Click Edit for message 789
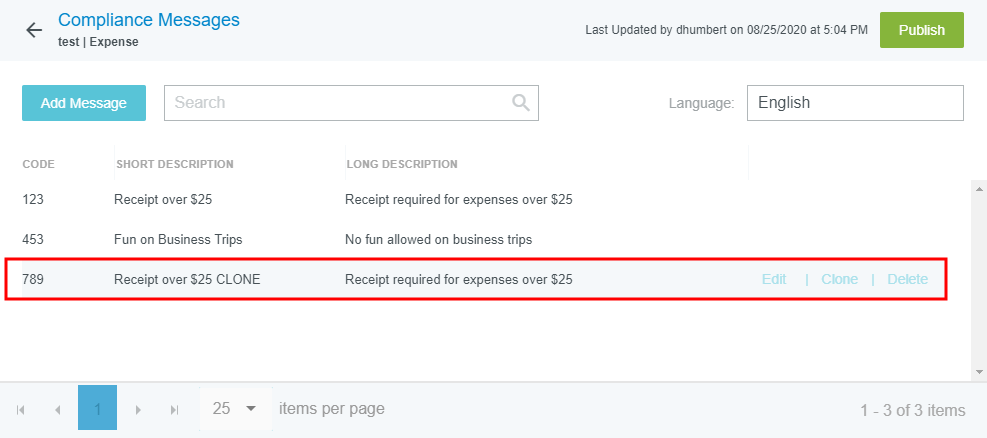Viewport: 987px width, 438px height. [774, 279]
